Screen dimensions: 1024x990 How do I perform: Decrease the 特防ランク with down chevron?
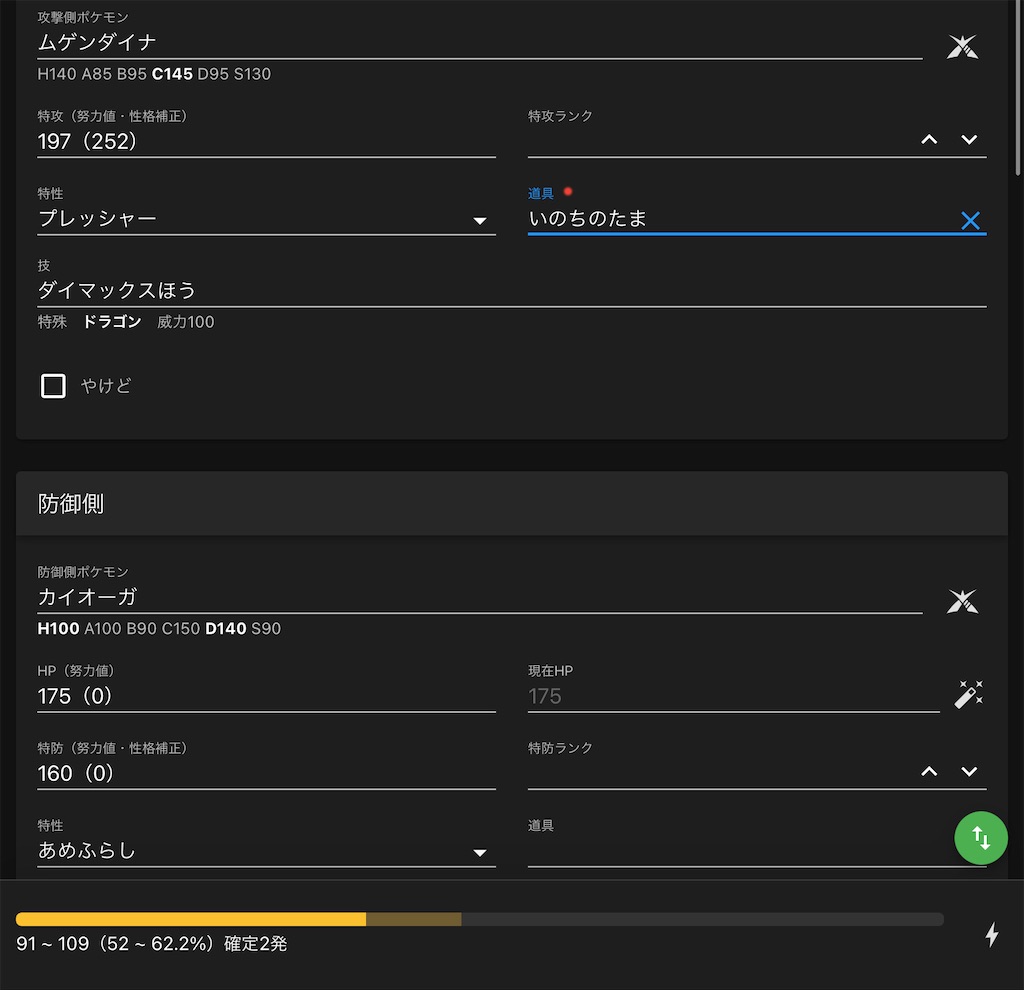(x=969, y=771)
